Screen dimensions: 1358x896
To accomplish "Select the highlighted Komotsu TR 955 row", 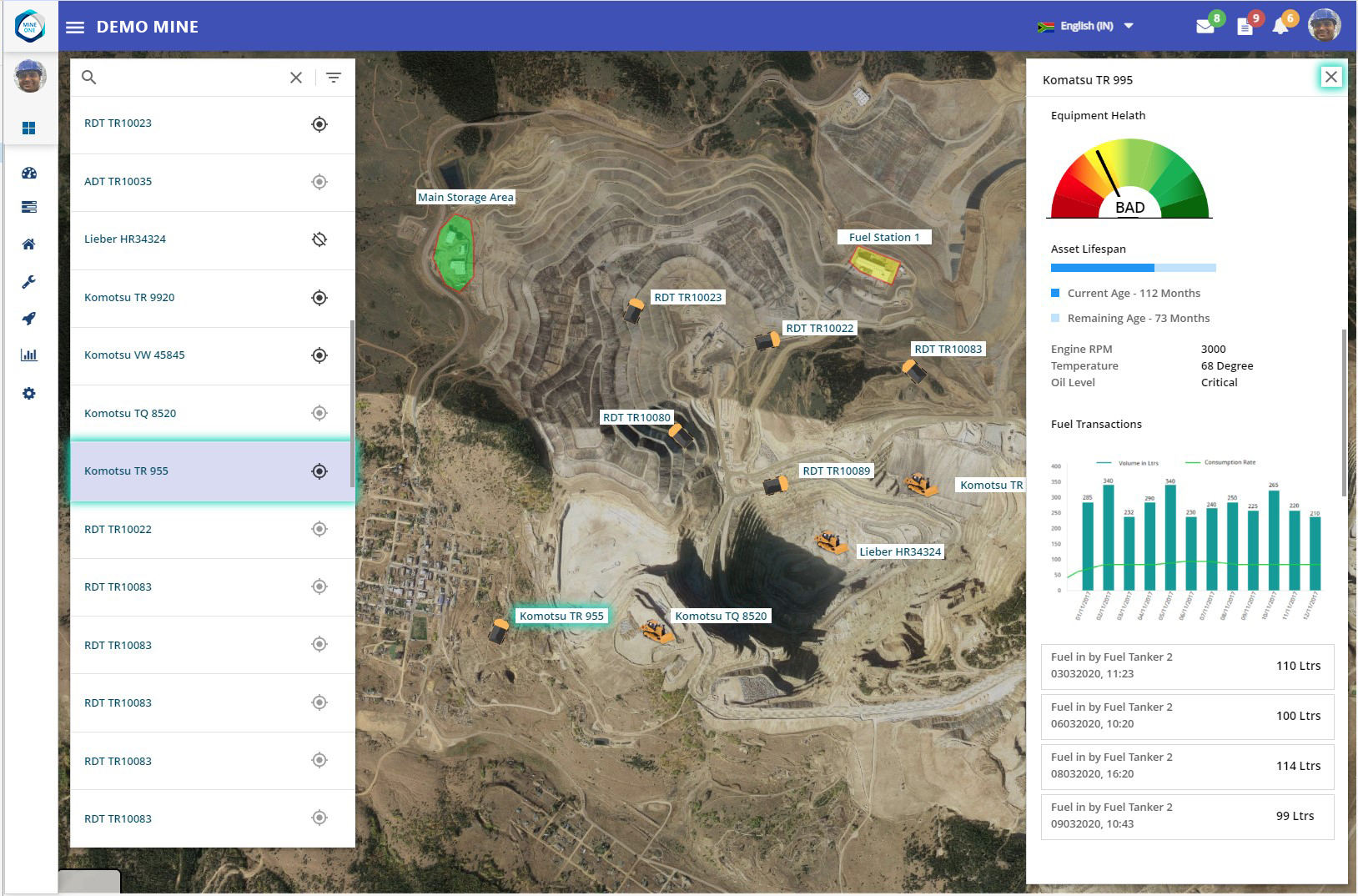I will [213, 471].
